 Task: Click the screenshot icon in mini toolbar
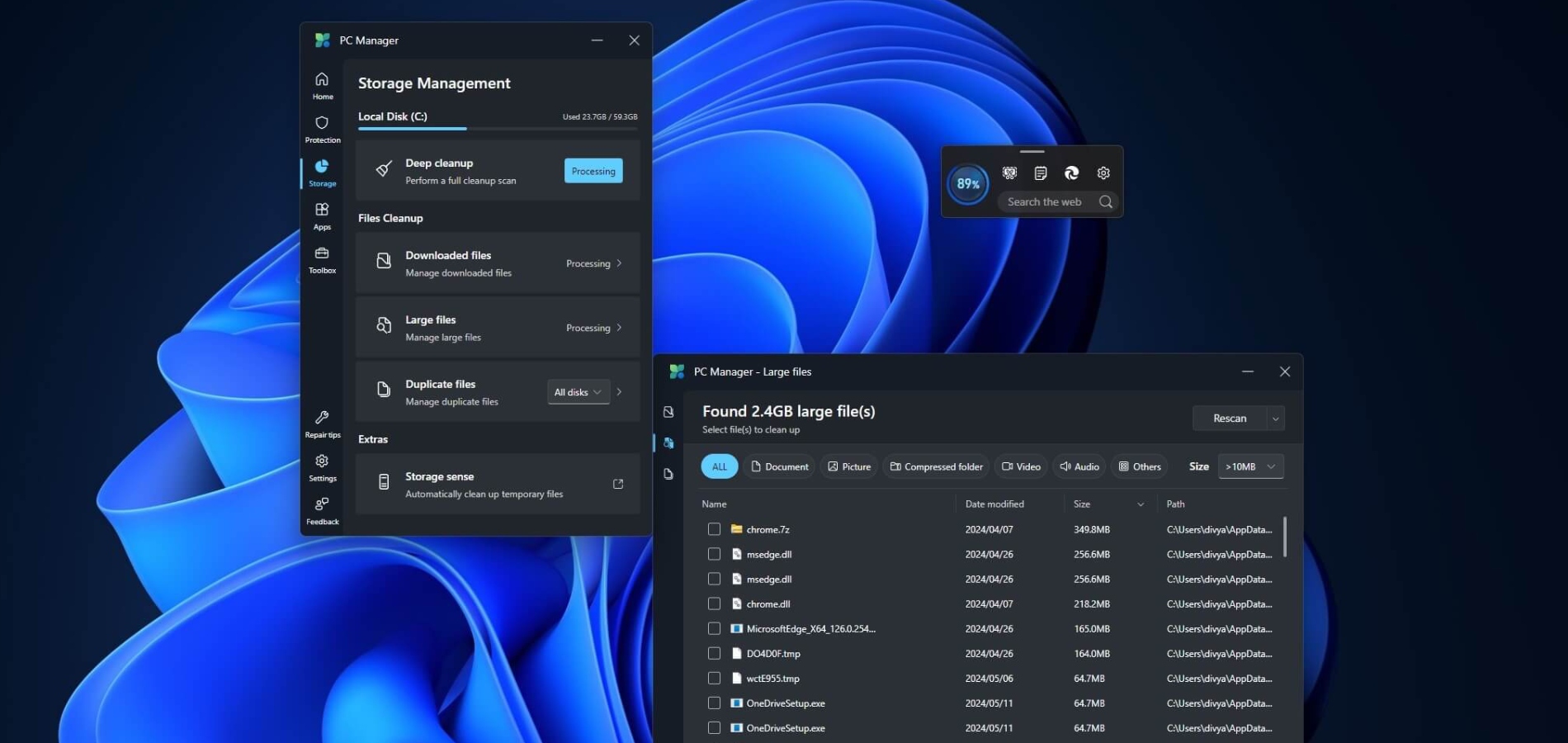click(1009, 173)
